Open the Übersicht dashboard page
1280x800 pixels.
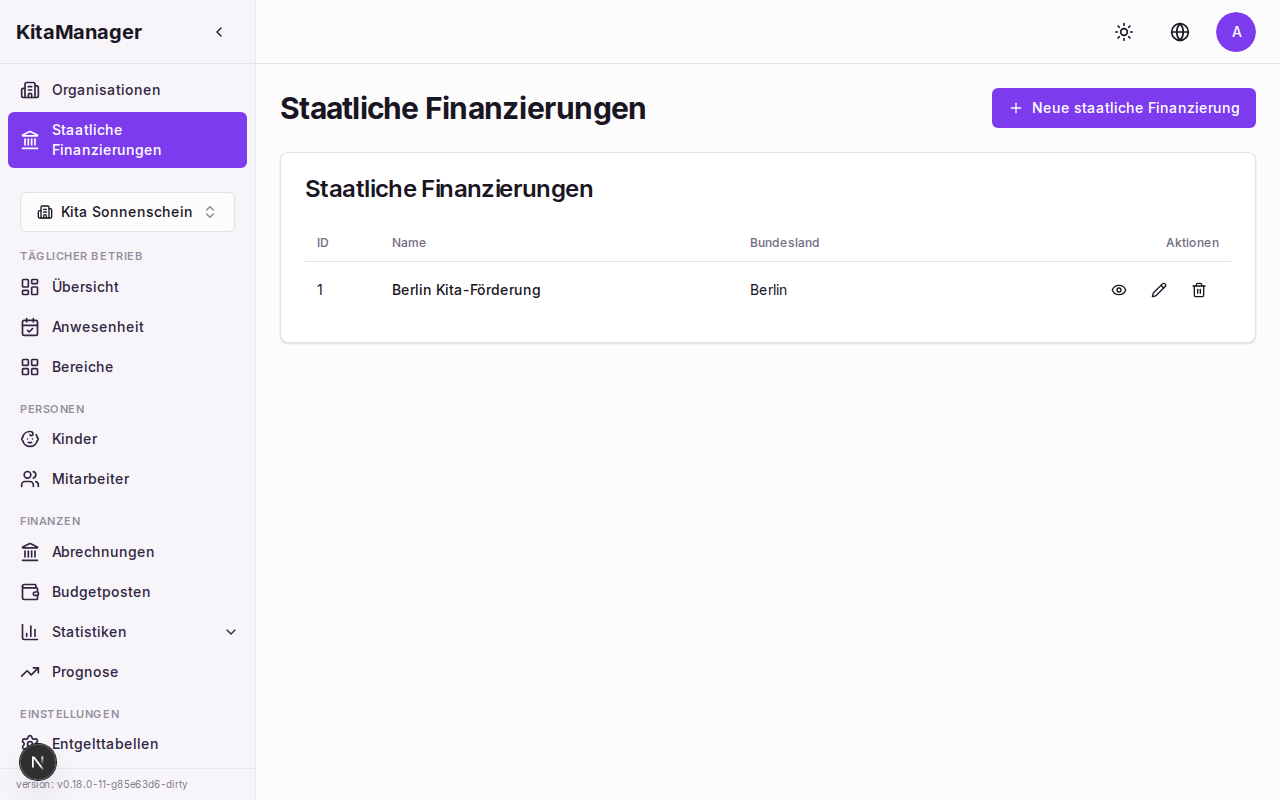tap(85, 287)
